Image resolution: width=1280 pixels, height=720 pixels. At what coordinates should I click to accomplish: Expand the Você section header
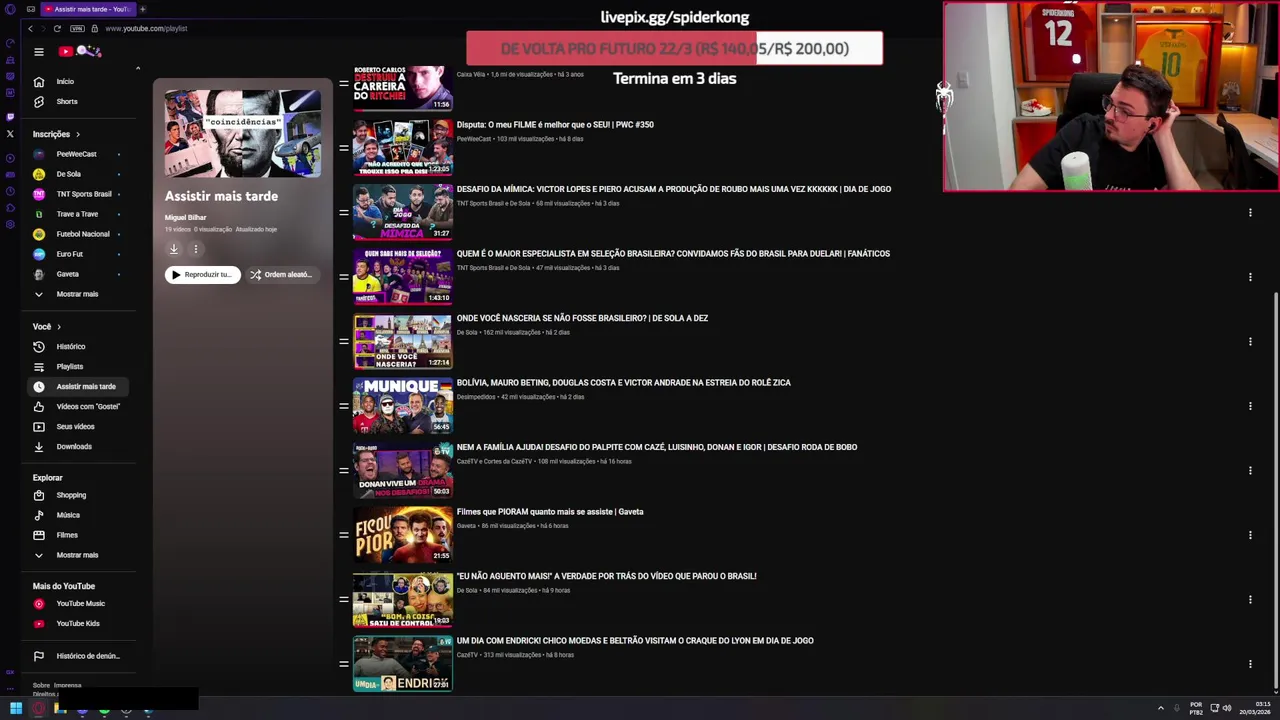(47, 326)
